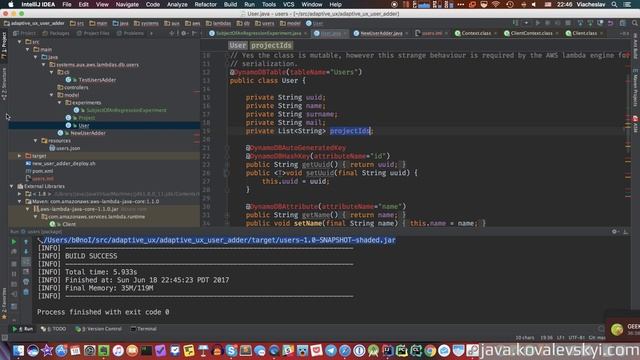Jump down the stack trace in Run panel
Screen dimensions: 640x360
tap(26, 251)
